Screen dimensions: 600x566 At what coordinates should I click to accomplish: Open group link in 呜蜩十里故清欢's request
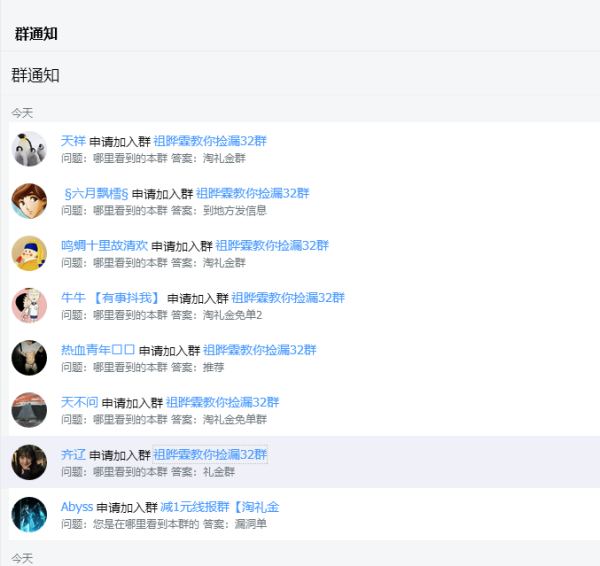(x=272, y=246)
